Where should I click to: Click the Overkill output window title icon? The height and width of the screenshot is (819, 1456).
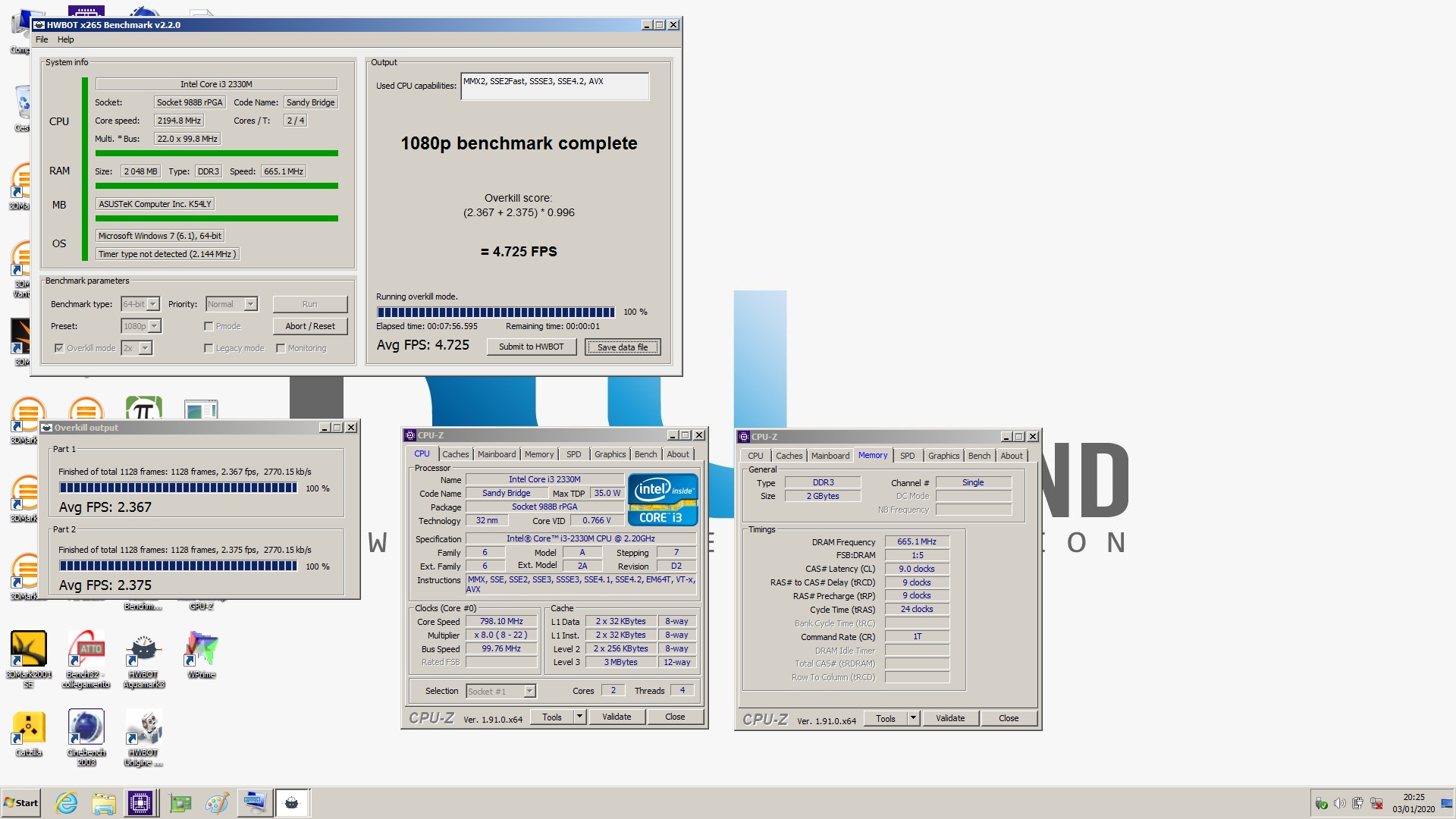[x=46, y=428]
